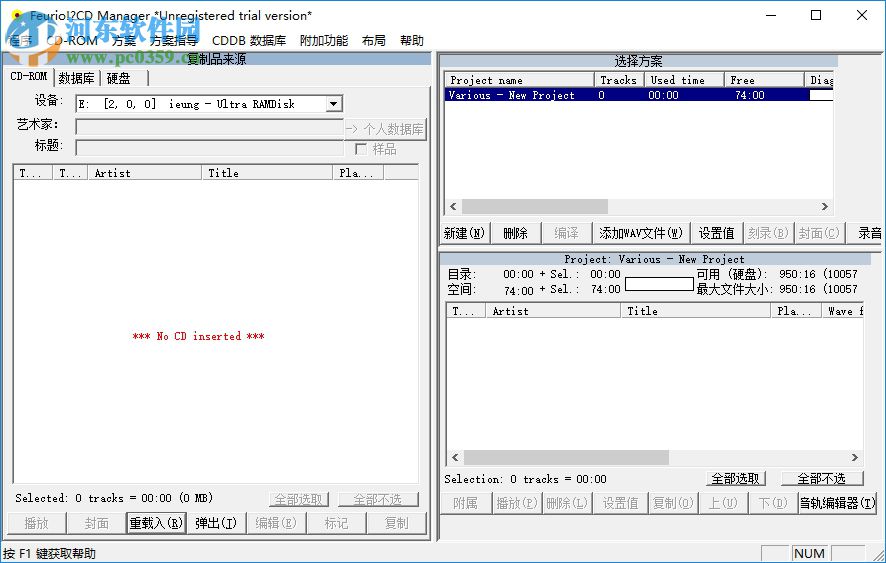
Task: Click the 标记 button
Action: tap(336, 523)
